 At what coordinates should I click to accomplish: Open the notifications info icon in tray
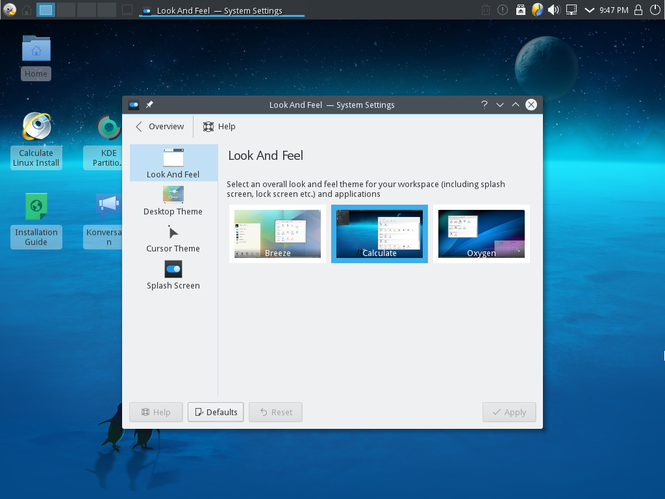coord(503,10)
